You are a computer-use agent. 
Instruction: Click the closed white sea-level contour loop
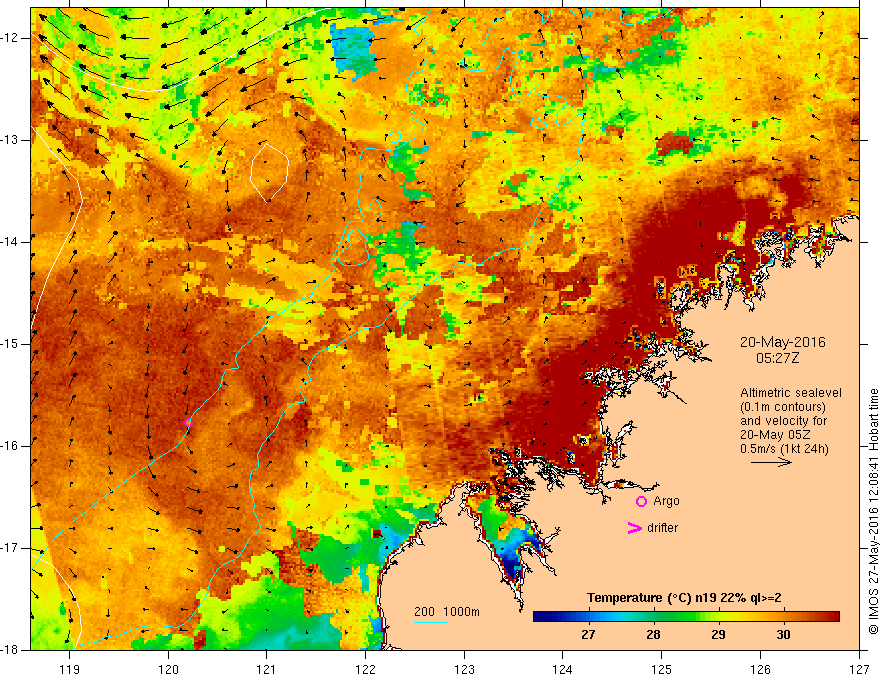[x=269, y=172]
